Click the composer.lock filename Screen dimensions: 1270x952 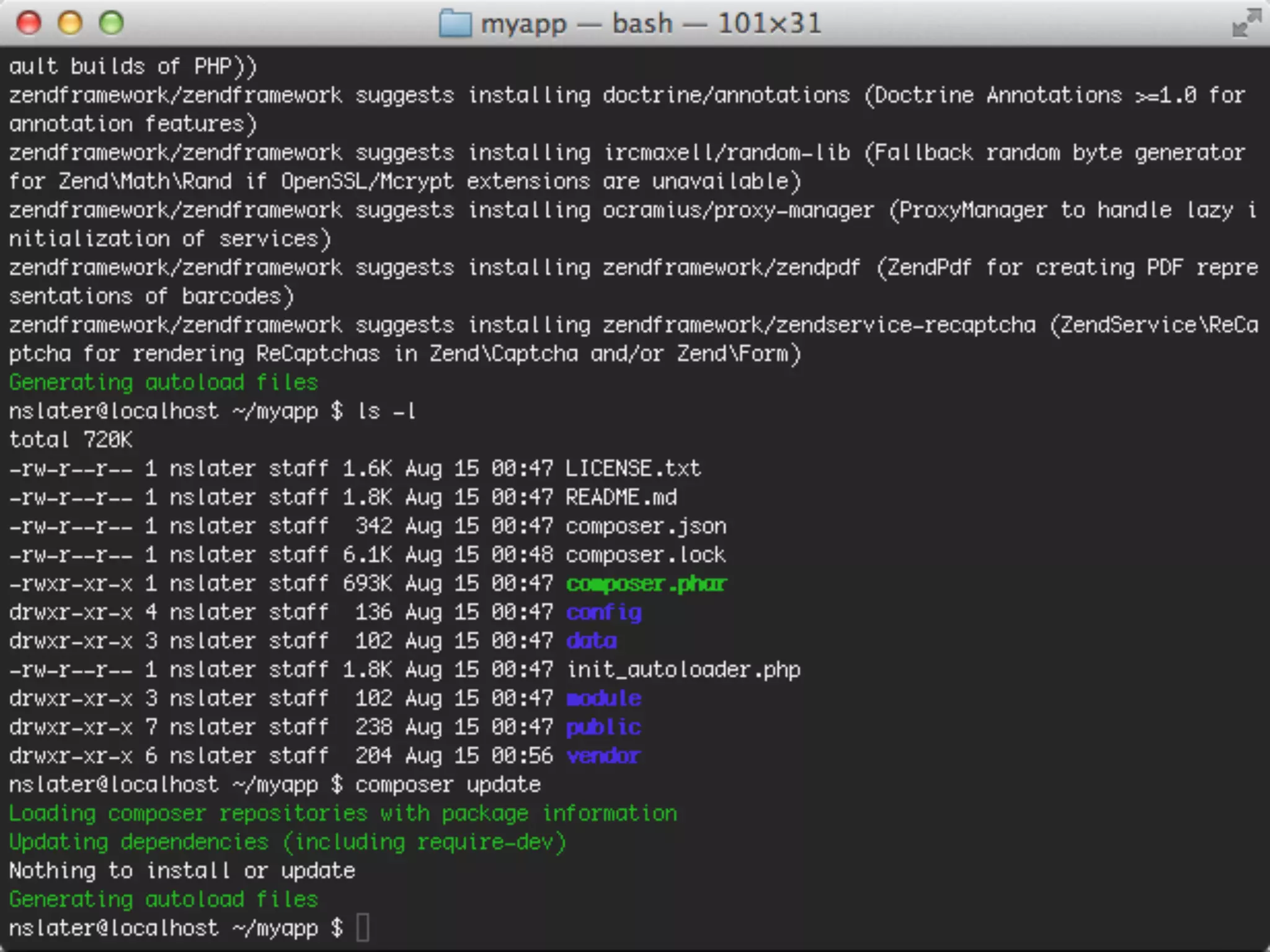[x=646, y=555]
